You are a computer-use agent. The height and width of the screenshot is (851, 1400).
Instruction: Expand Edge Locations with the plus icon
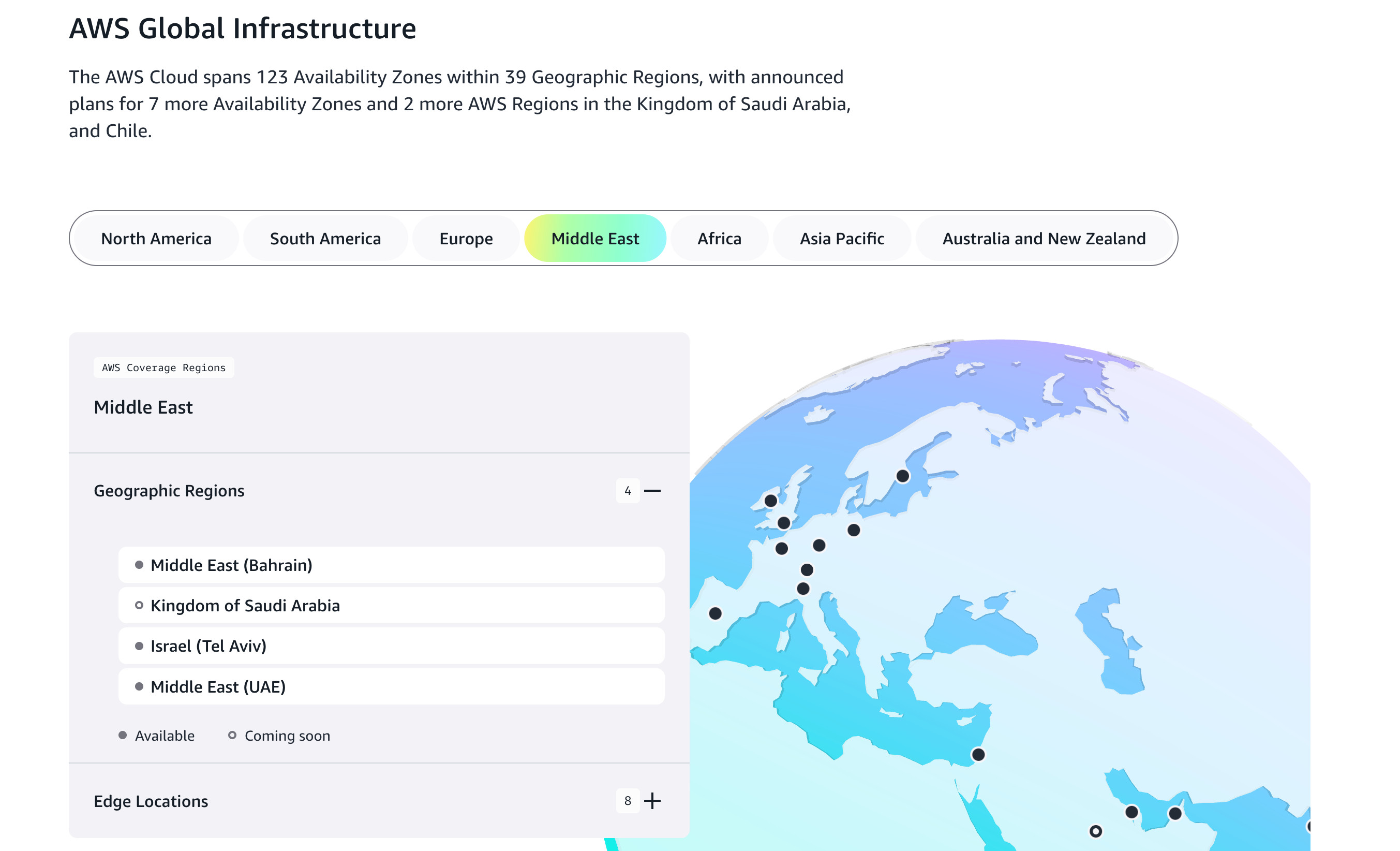pyautogui.click(x=652, y=800)
